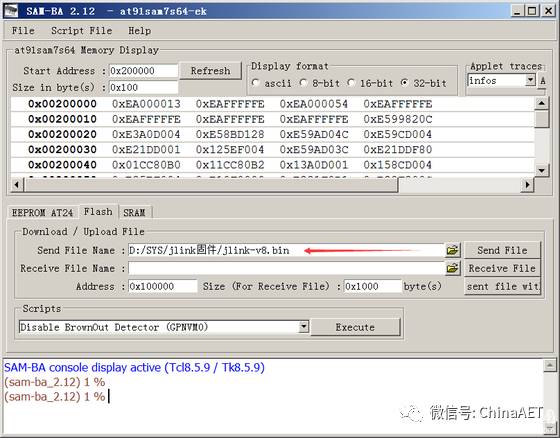The image size is (560, 438).
Task: Click the Execute script button
Action: pyautogui.click(x=355, y=327)
